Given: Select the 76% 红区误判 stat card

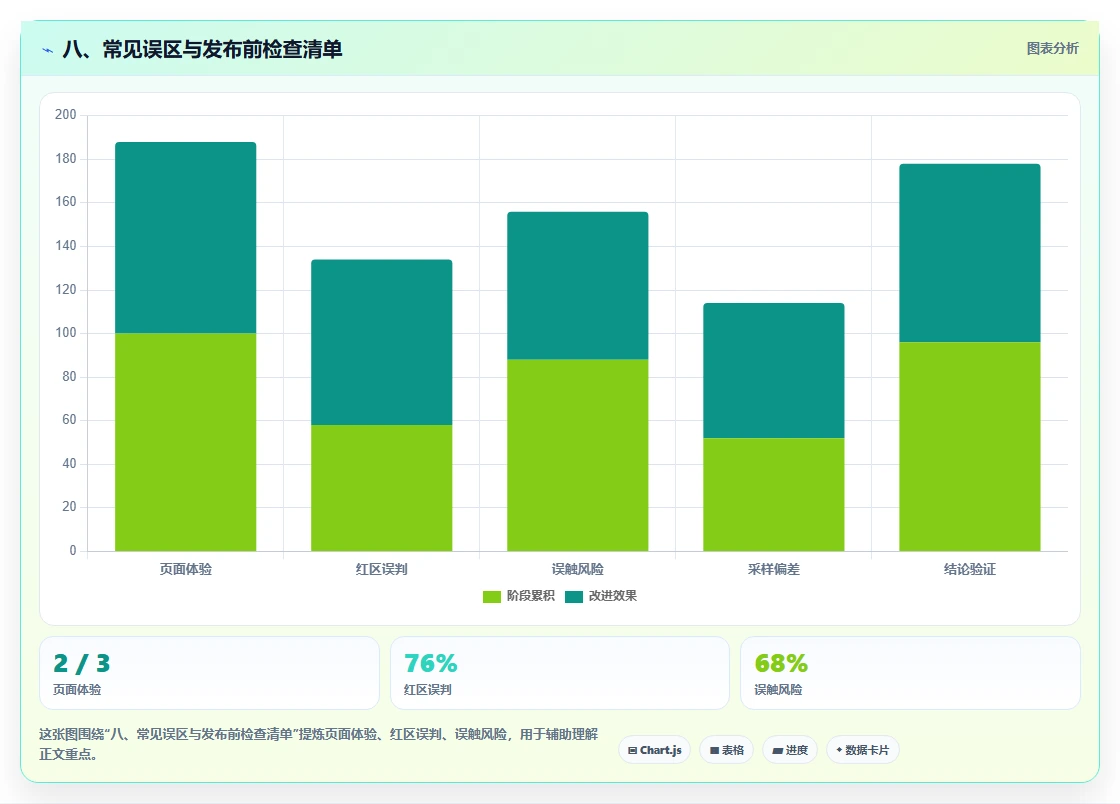Looking at the screenshot, I should 559,673.
